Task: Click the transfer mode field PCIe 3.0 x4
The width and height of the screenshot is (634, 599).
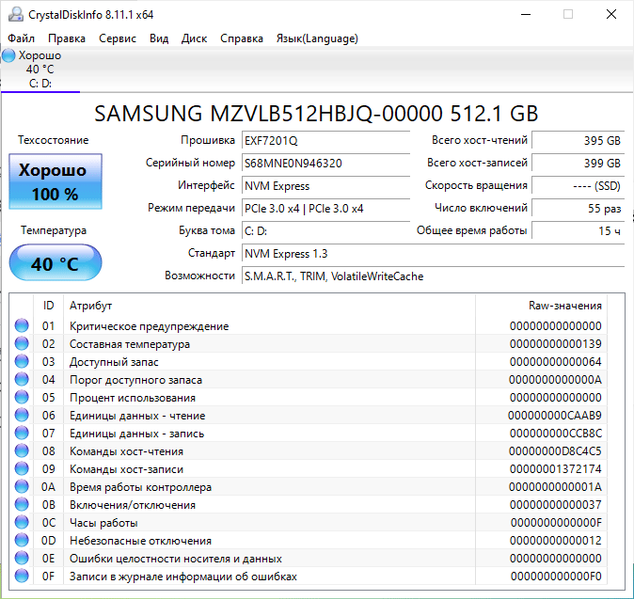Action: 326,209
